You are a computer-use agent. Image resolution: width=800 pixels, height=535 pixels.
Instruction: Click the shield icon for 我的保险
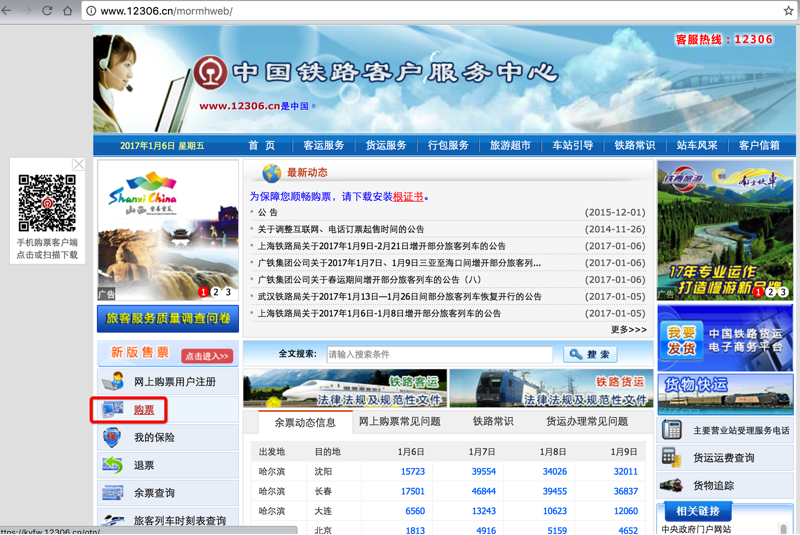click(x=112, y=437)
